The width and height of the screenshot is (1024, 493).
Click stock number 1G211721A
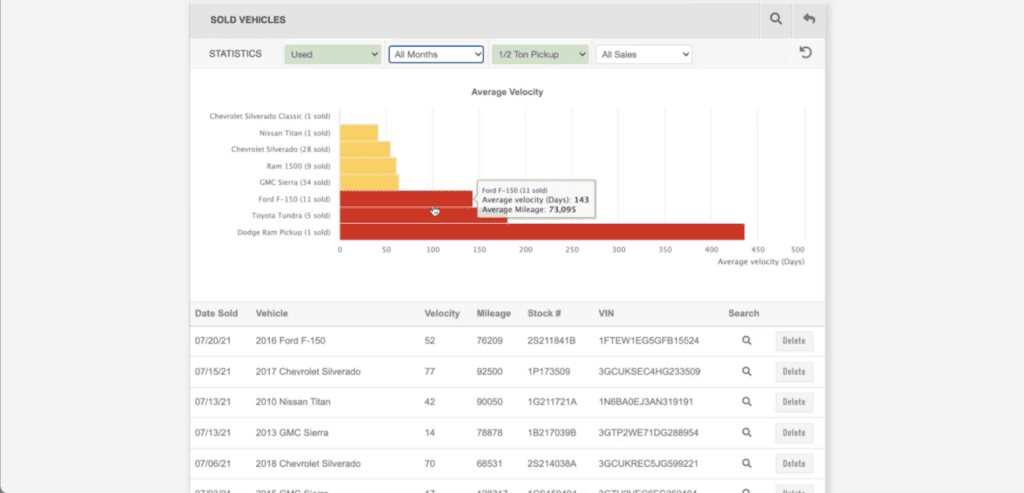(x=552, y=402)
